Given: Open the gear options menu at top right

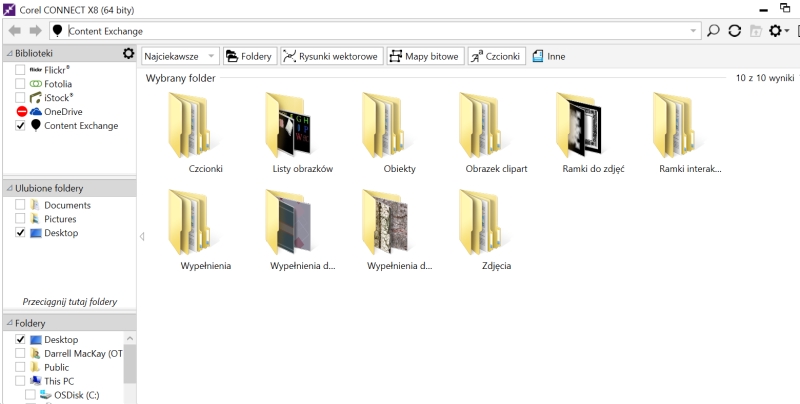Looking at the screenshot, I should point(777,31).
